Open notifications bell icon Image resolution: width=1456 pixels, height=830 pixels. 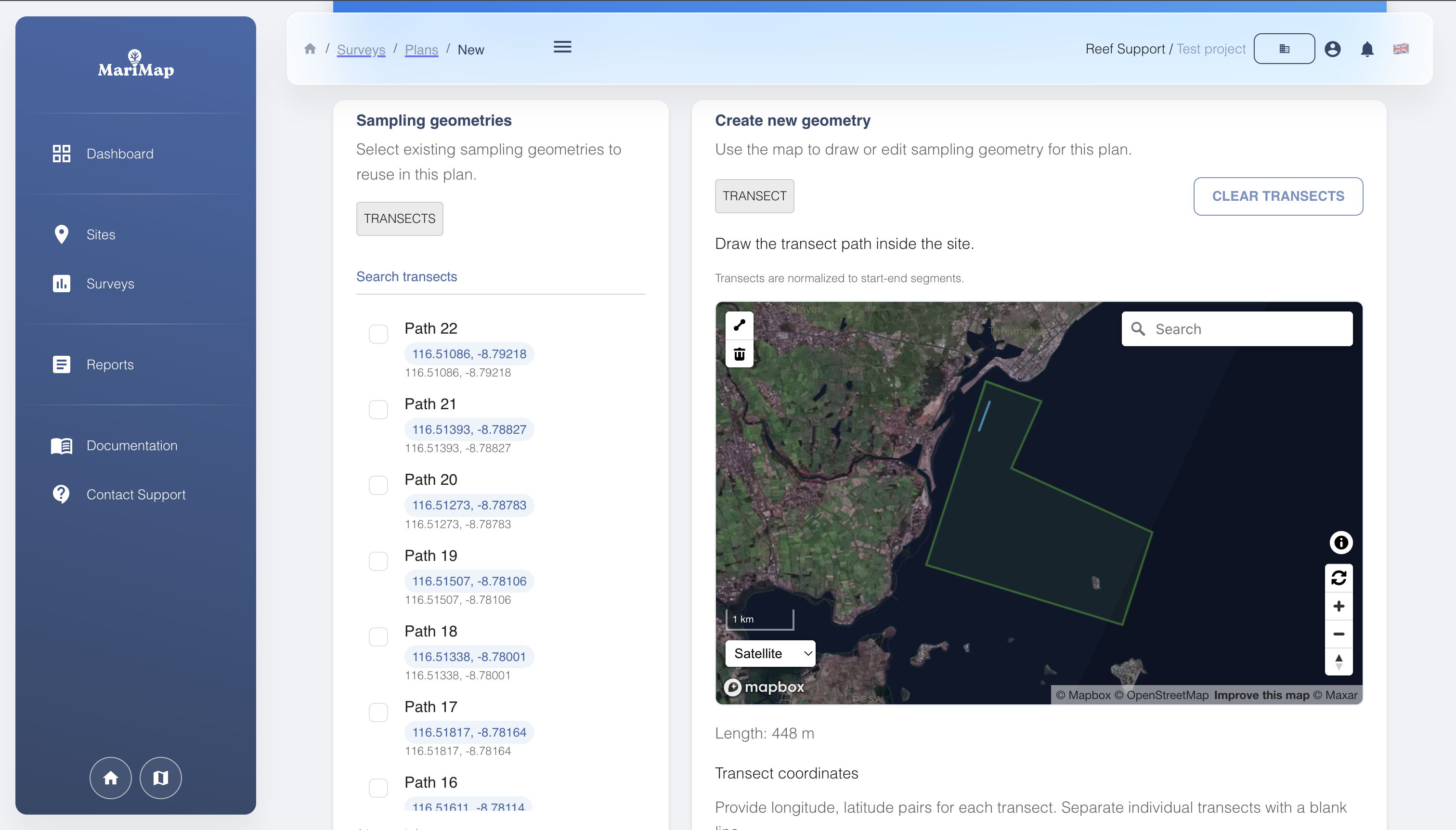point(1366,50)
